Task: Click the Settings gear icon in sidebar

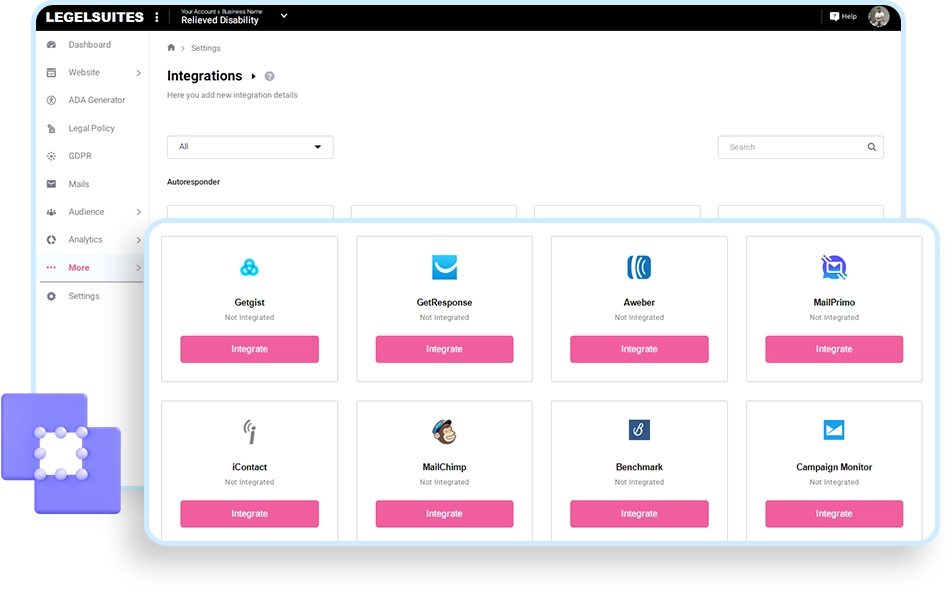Action: coord(51,296)
